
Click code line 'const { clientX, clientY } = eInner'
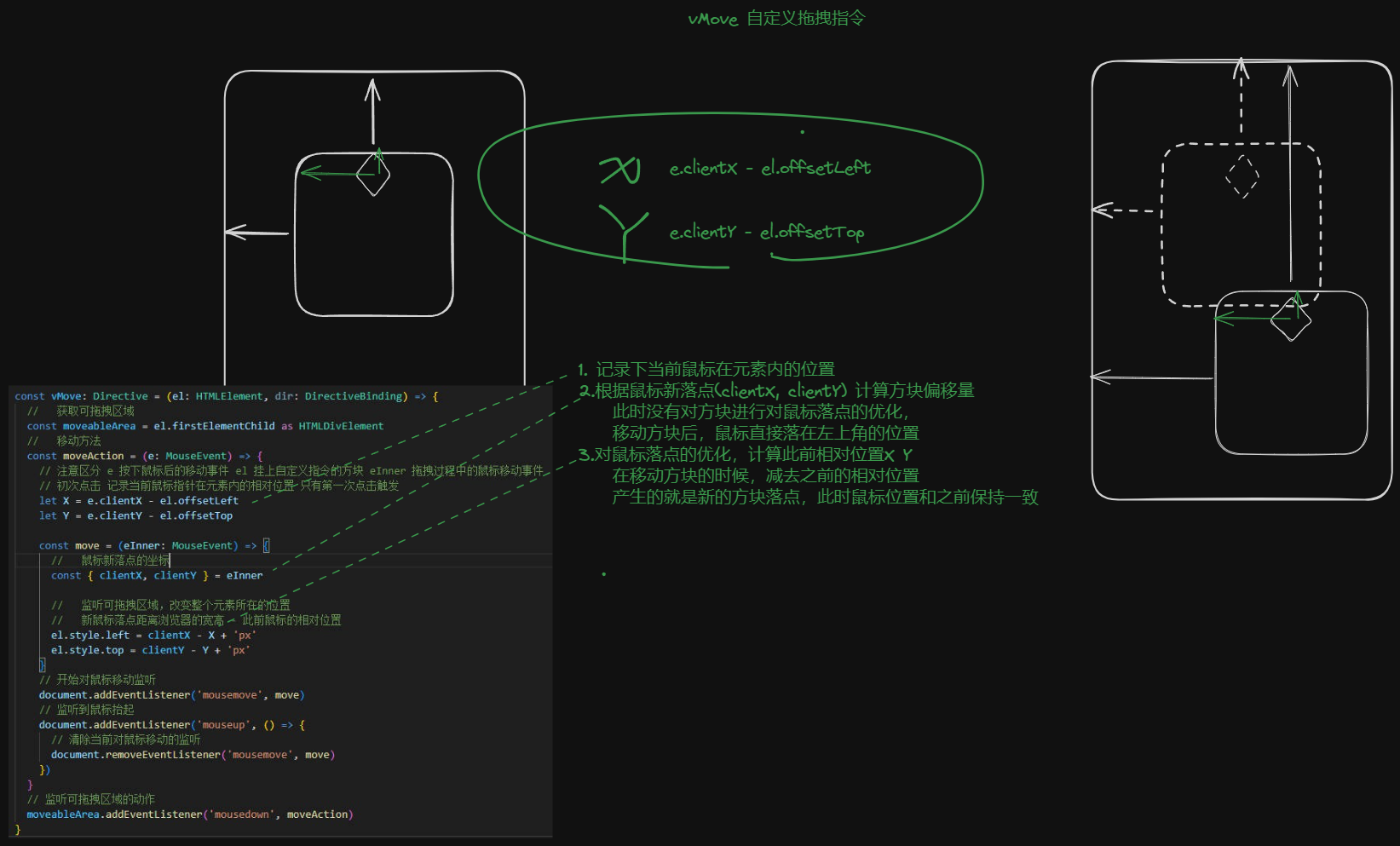pyautogui.click(x=157, y=575)
